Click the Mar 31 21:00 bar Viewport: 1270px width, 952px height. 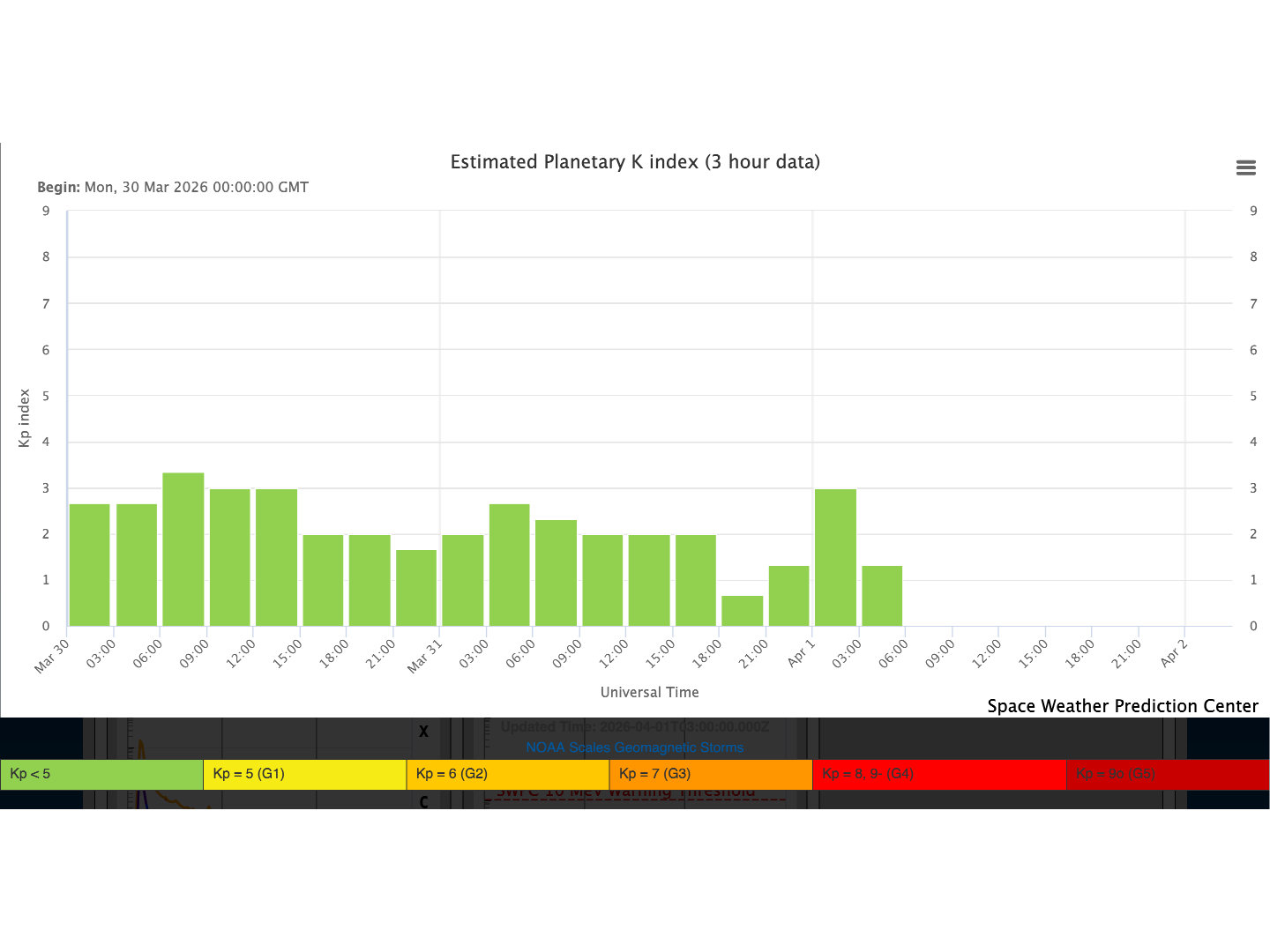click(788, 596)
